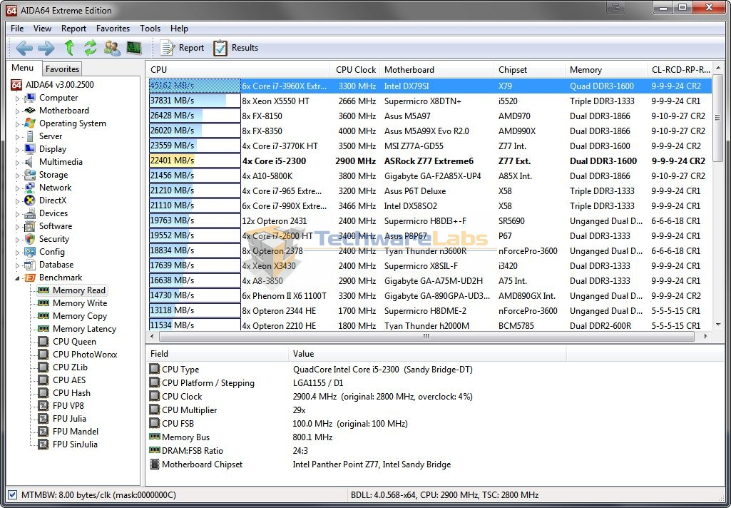Click the Network icon in tree
The image size is (731, 508).
(30, 187)
